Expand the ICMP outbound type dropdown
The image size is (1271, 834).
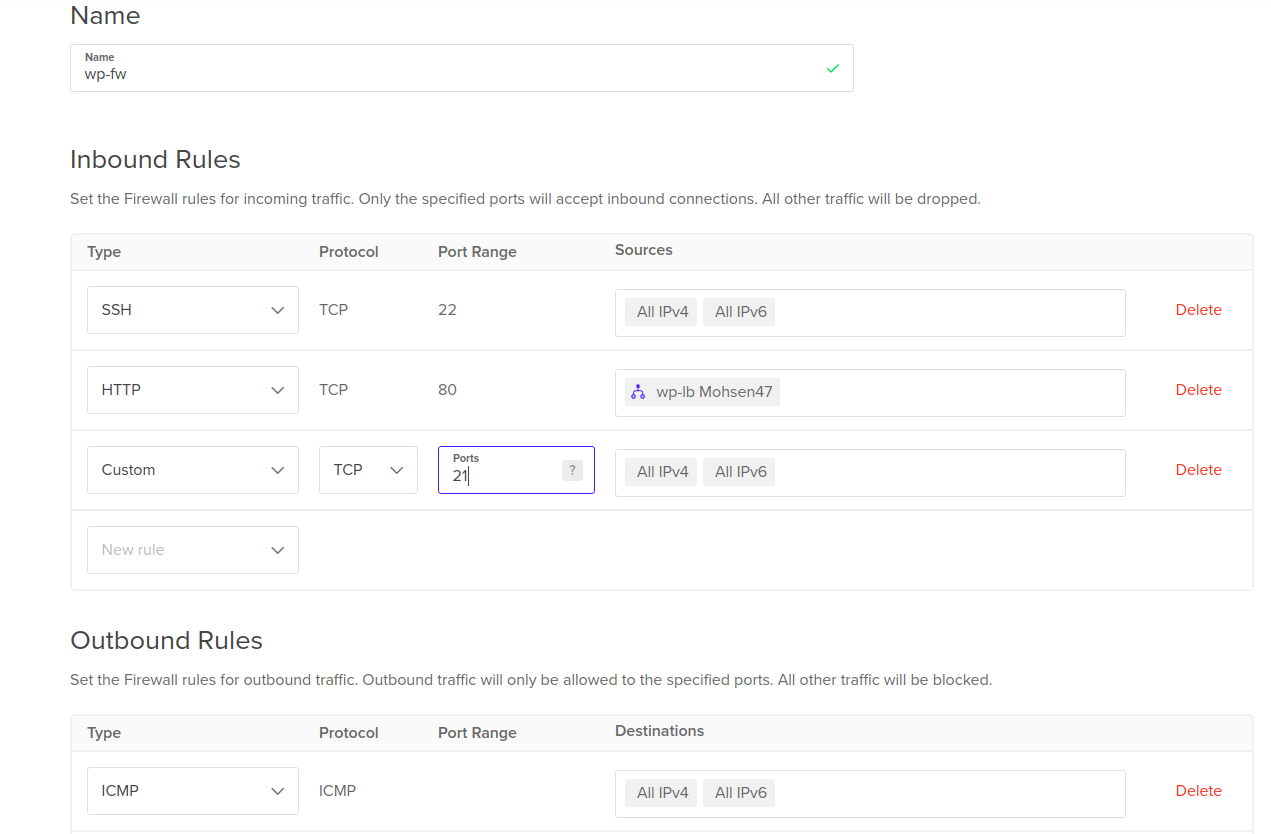[193, 791]
